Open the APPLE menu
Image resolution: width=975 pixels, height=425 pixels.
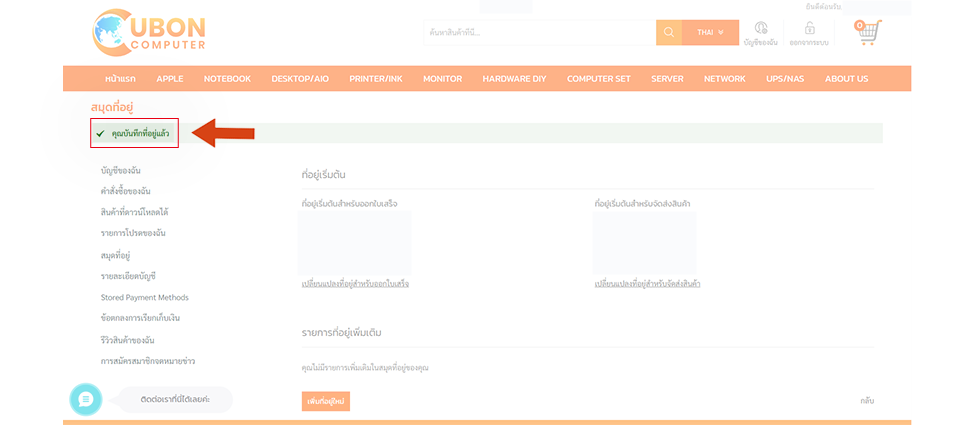[170, 79]
